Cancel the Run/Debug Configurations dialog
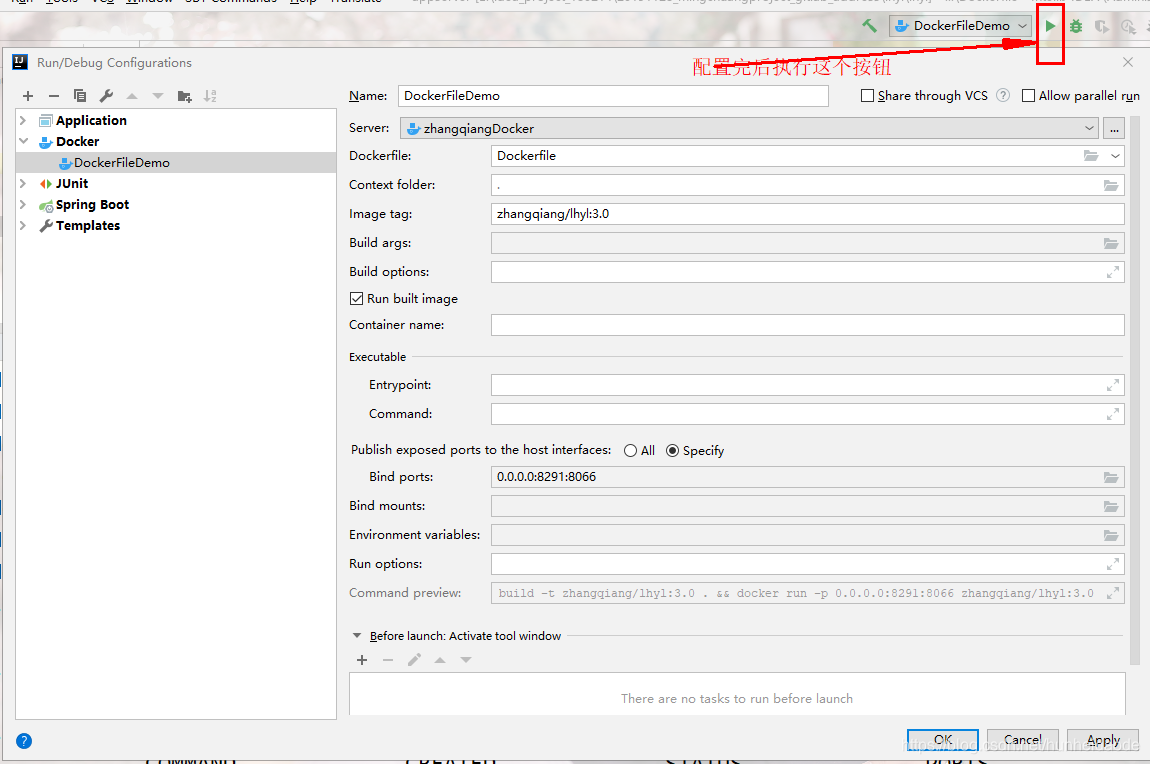 1022,740
